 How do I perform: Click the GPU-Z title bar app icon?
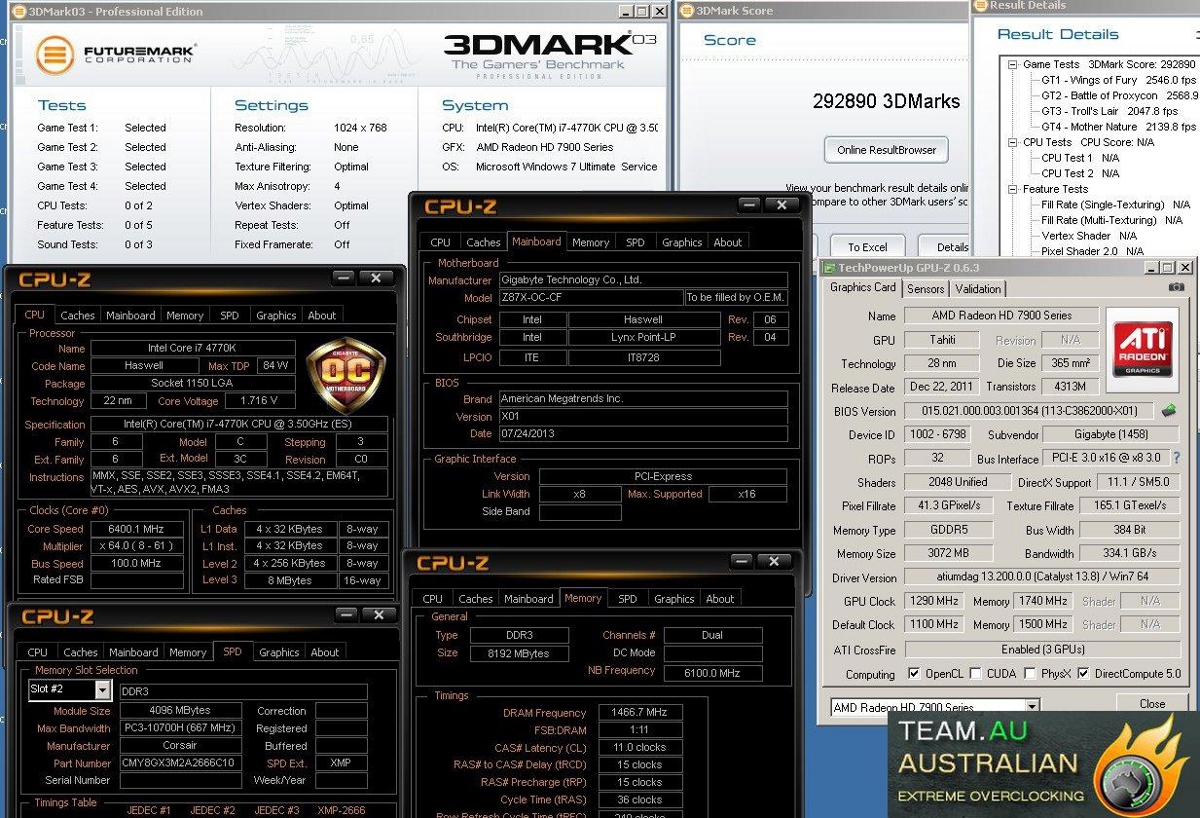[828, 268]
